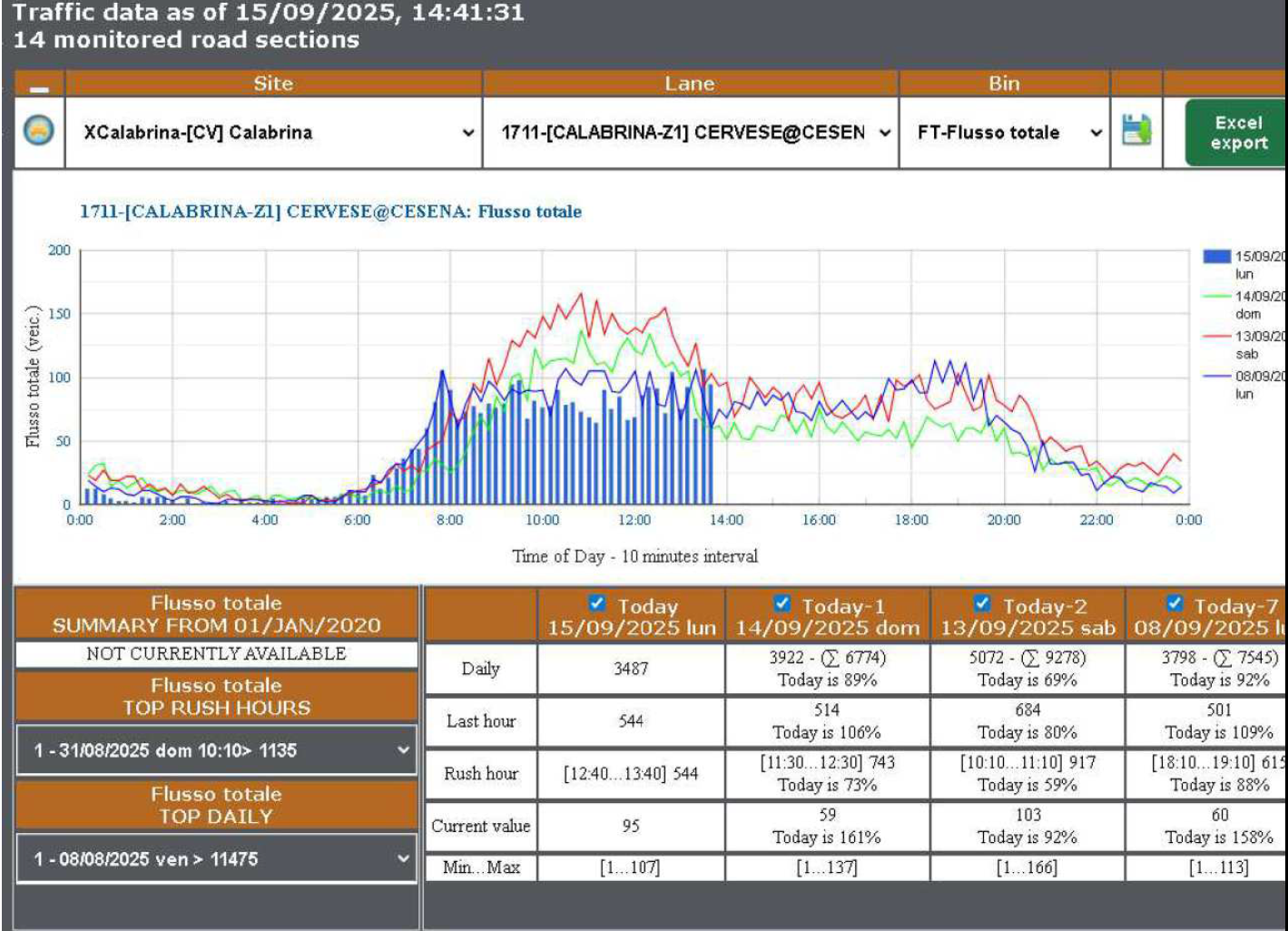The width and height of the screenshot is (1288, 931).
Task: Collapse panel with the minus icon
Action: [38, 88]
